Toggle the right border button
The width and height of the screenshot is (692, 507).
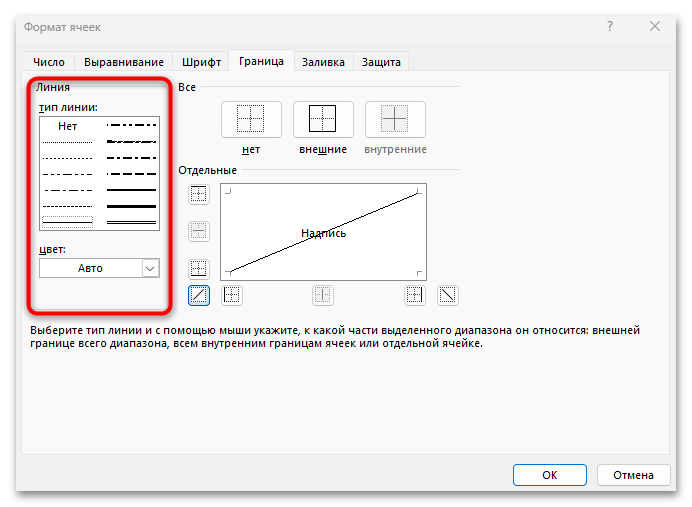click(x=414, y=295)
